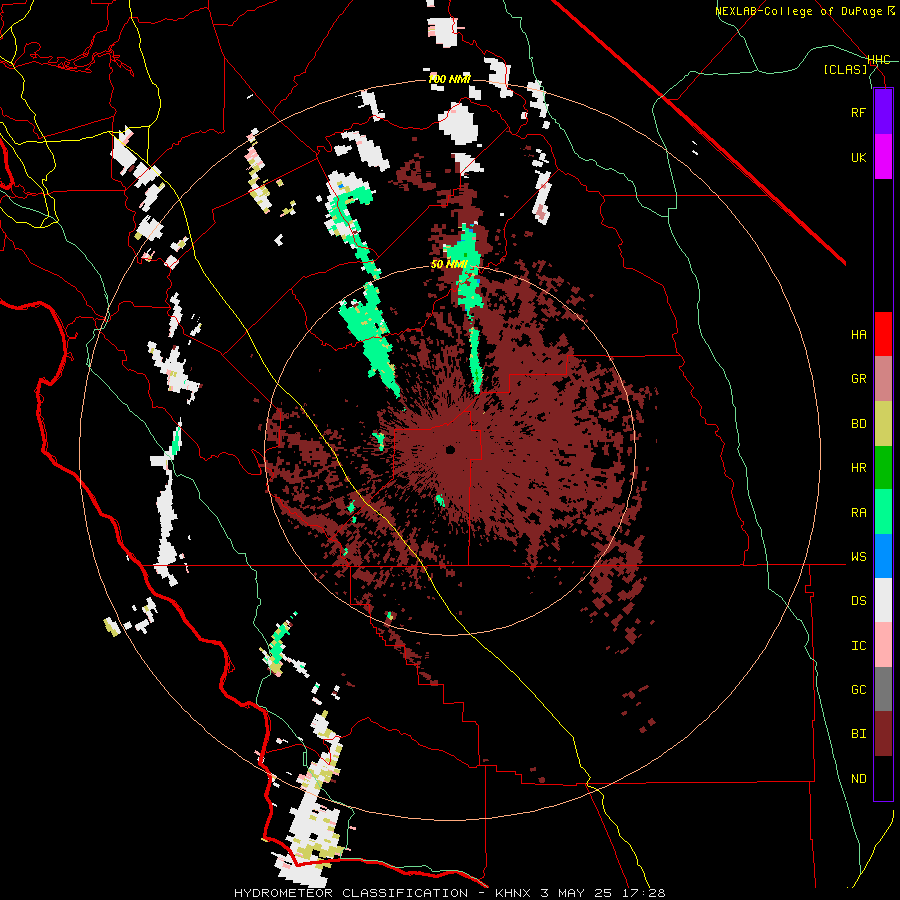The image size is (900, 900).
Task: Select the GR legend color block
Action: pyautogui.click(x=883, y=379)
